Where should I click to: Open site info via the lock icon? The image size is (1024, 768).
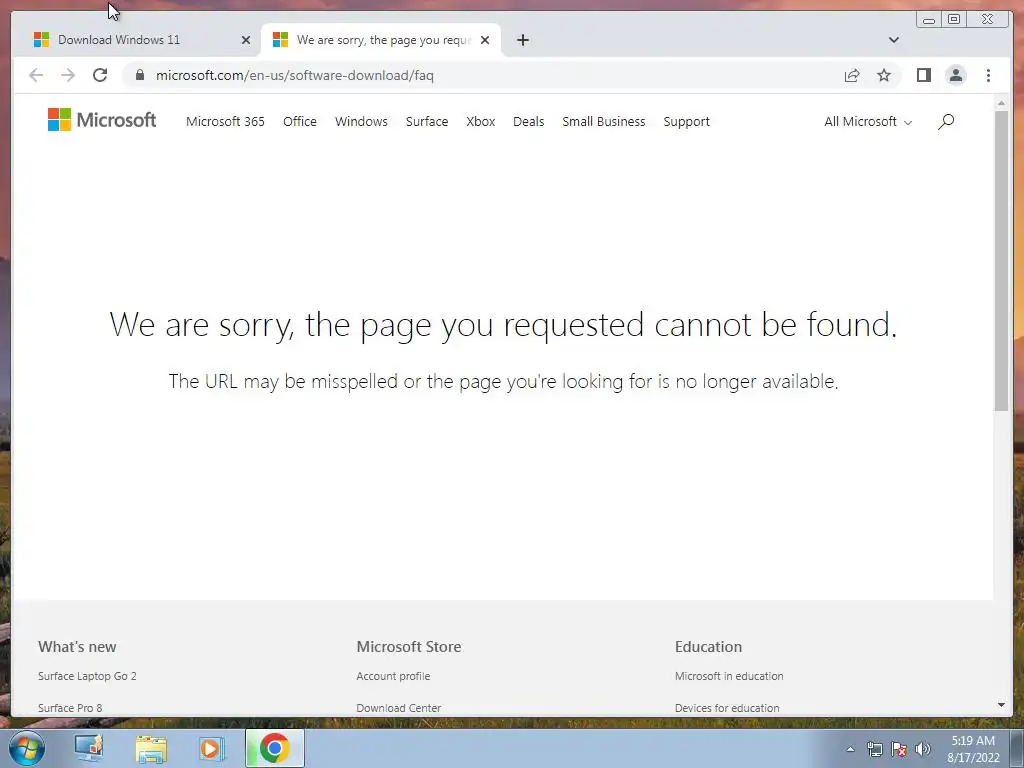click(x=139, y=75)
